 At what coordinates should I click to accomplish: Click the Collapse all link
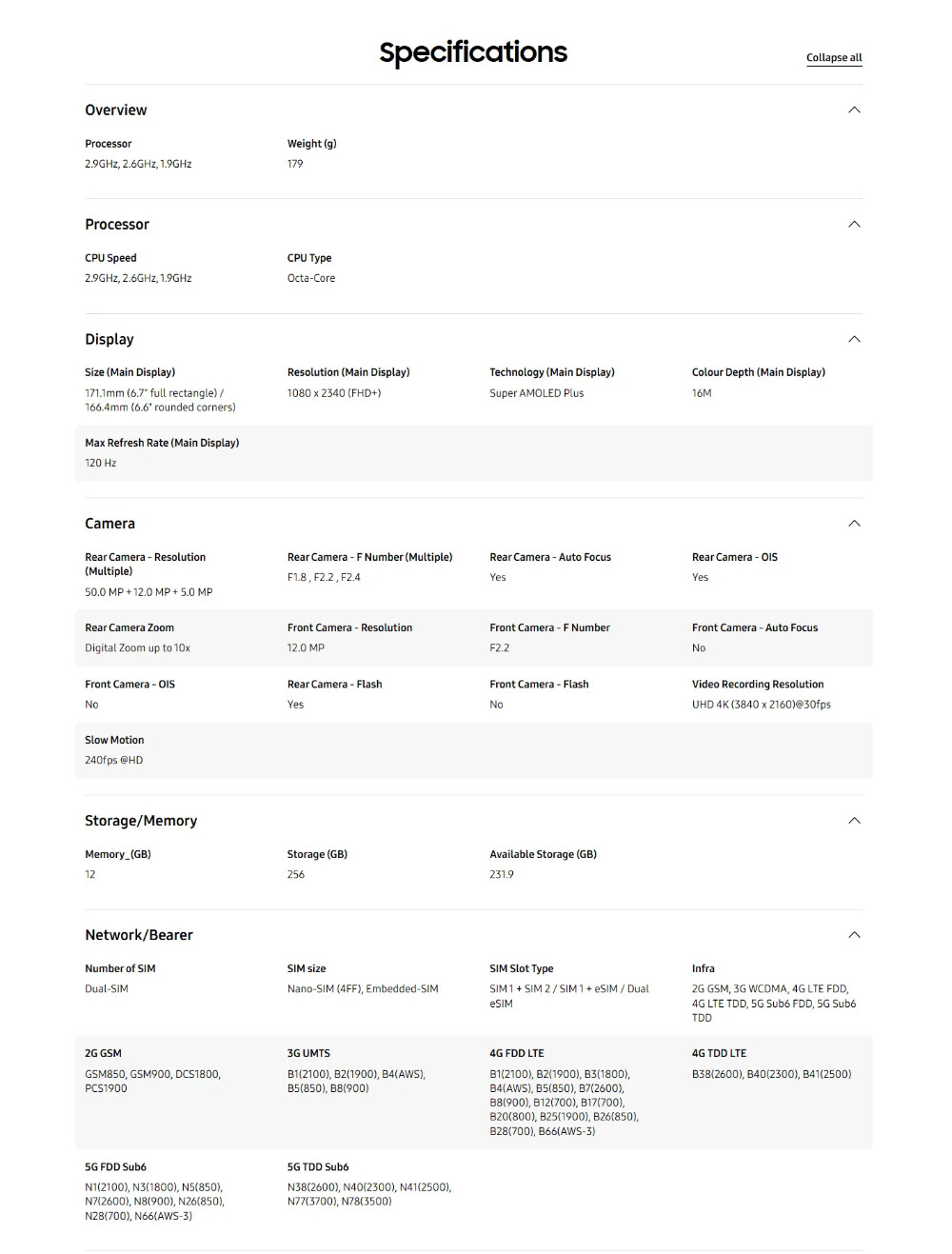coord(834,57)
